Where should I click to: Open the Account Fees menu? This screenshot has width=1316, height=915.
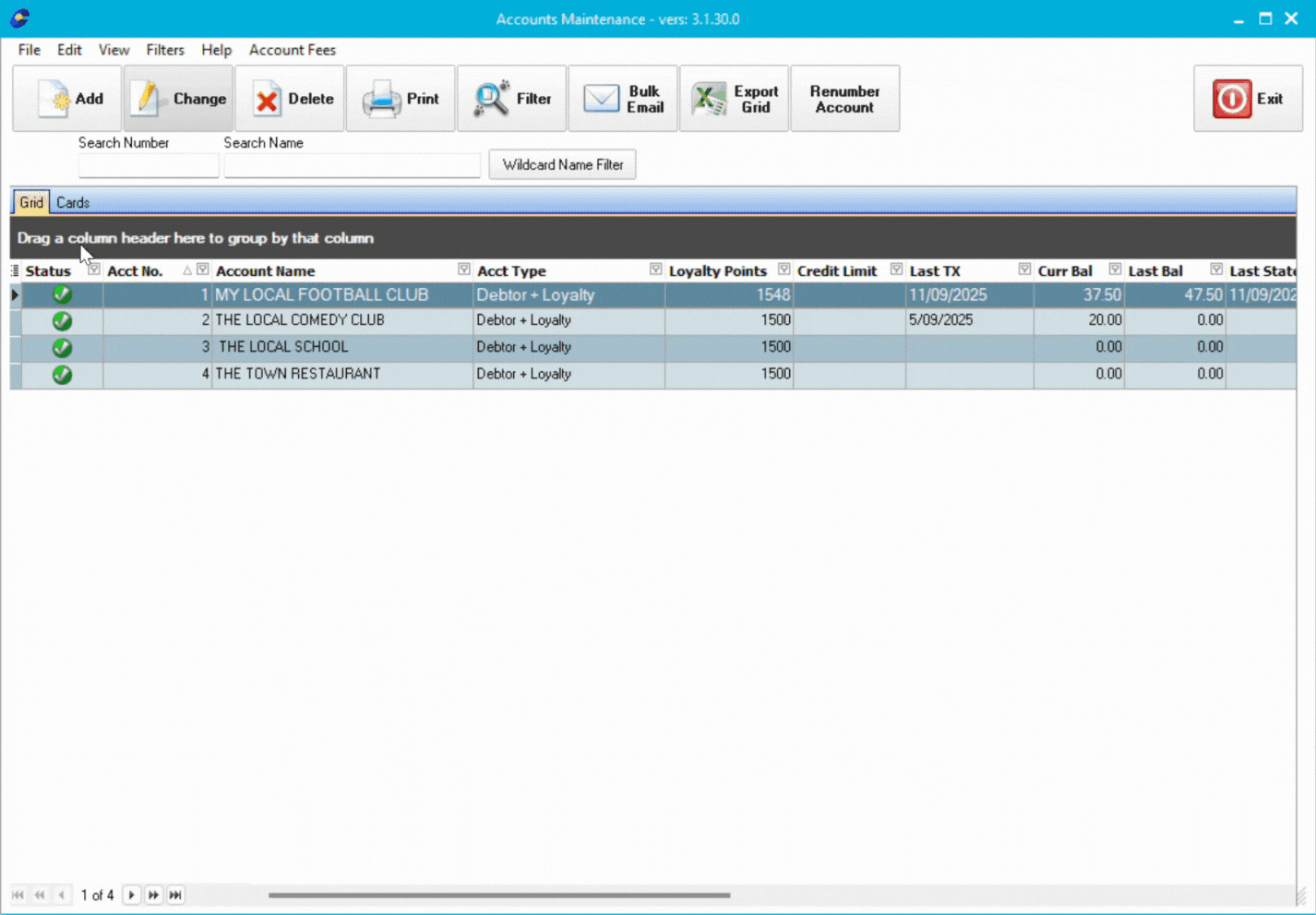292,50
